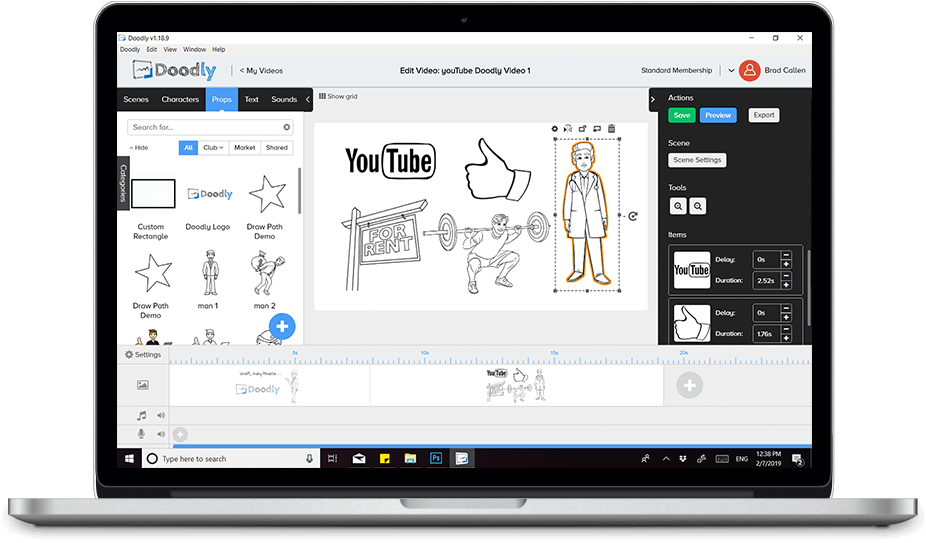
Task: Click the bring-to-front layer icon above character
Action: pyautogui.click(x=596, y=128)
